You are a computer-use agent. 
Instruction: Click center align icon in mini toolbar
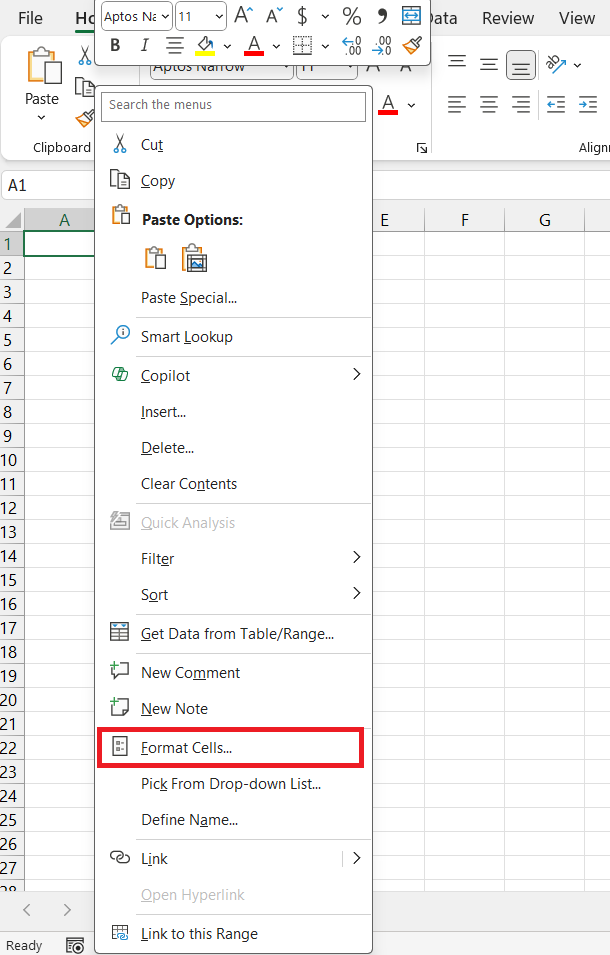[x=175, y=45]
